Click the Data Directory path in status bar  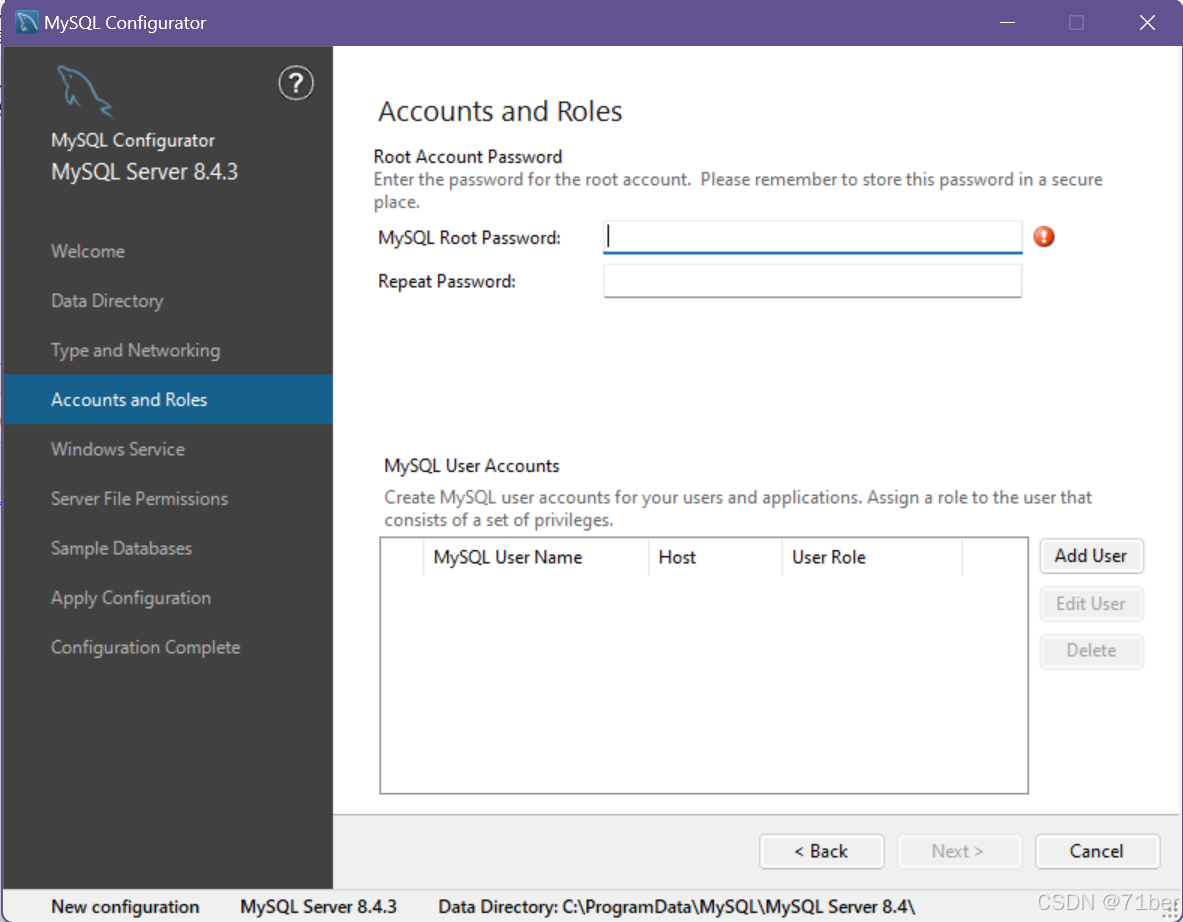pos(677,907)
